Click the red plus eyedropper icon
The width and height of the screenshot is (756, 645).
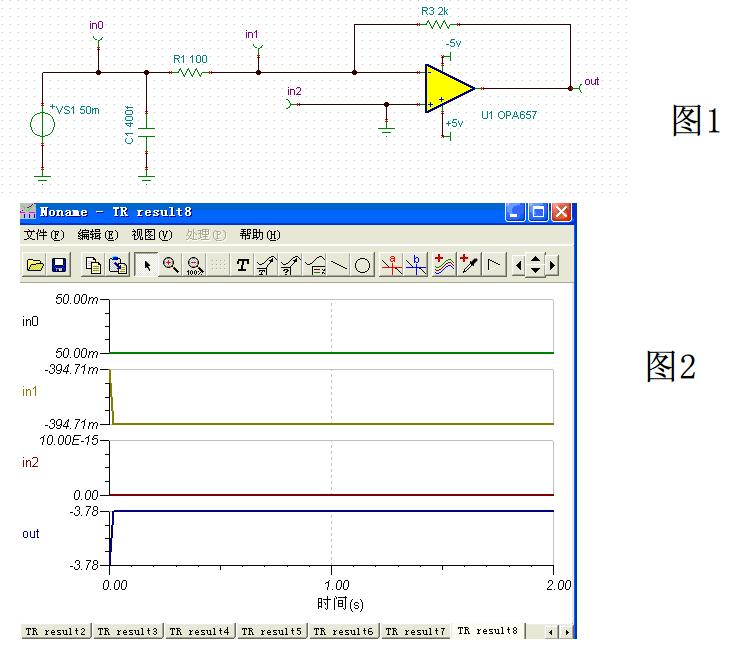(469, 265)
